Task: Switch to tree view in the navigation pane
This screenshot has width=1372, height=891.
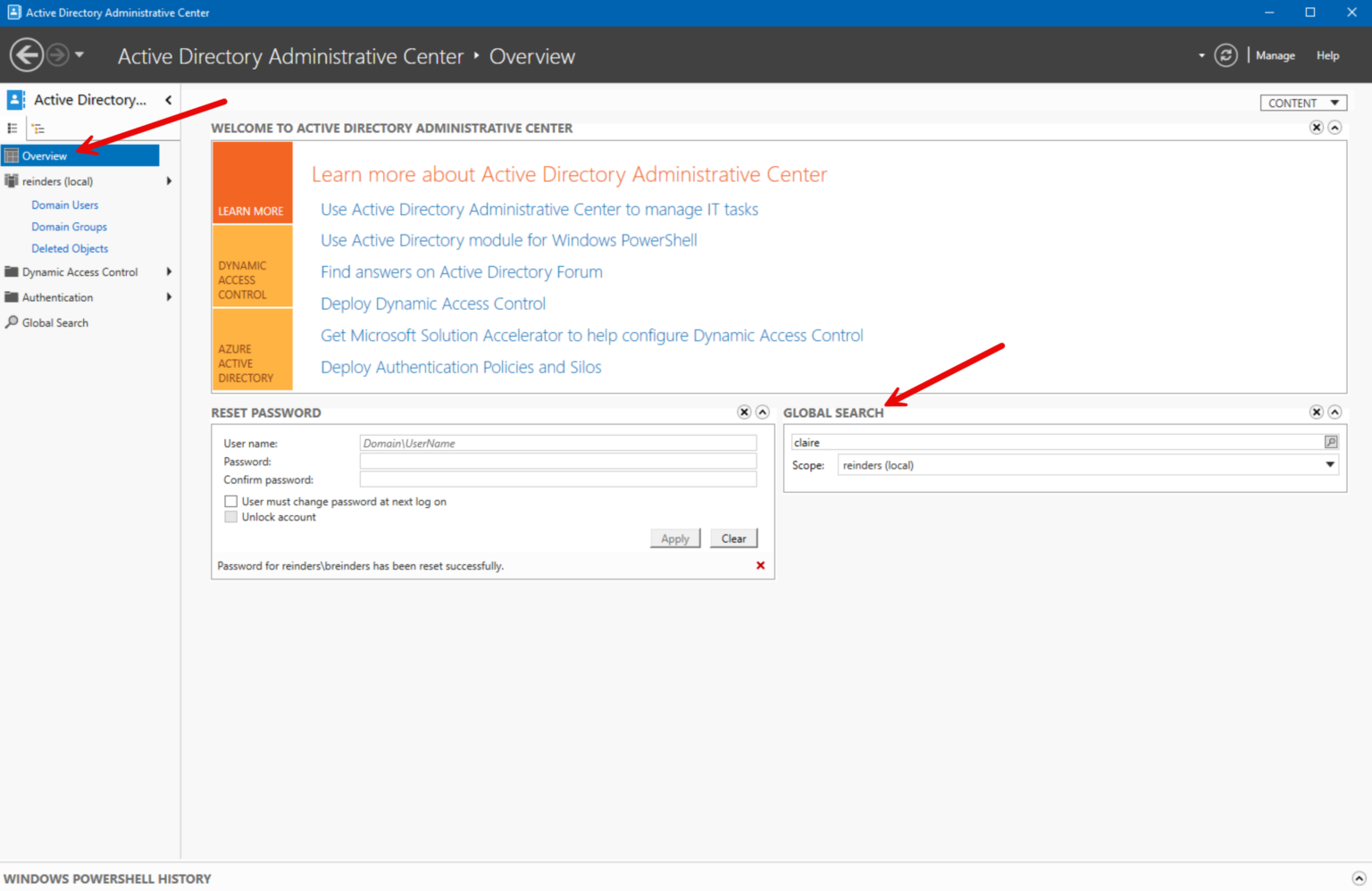Action: click(38, 128)
